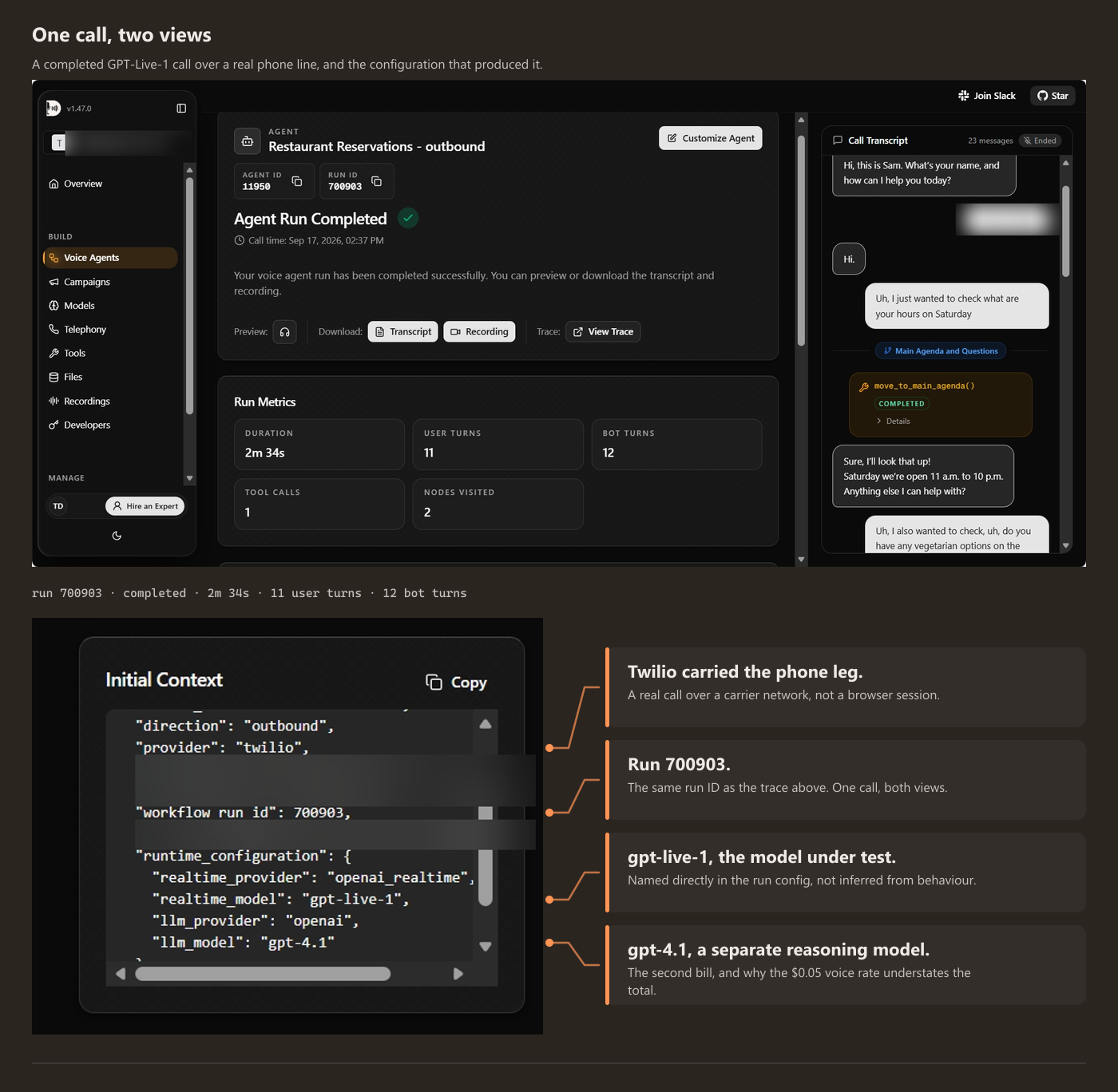Screen dimensions: 1118x1092
Task: Preview the recording with the headphones icon
Action: click(x=284, y=332)
